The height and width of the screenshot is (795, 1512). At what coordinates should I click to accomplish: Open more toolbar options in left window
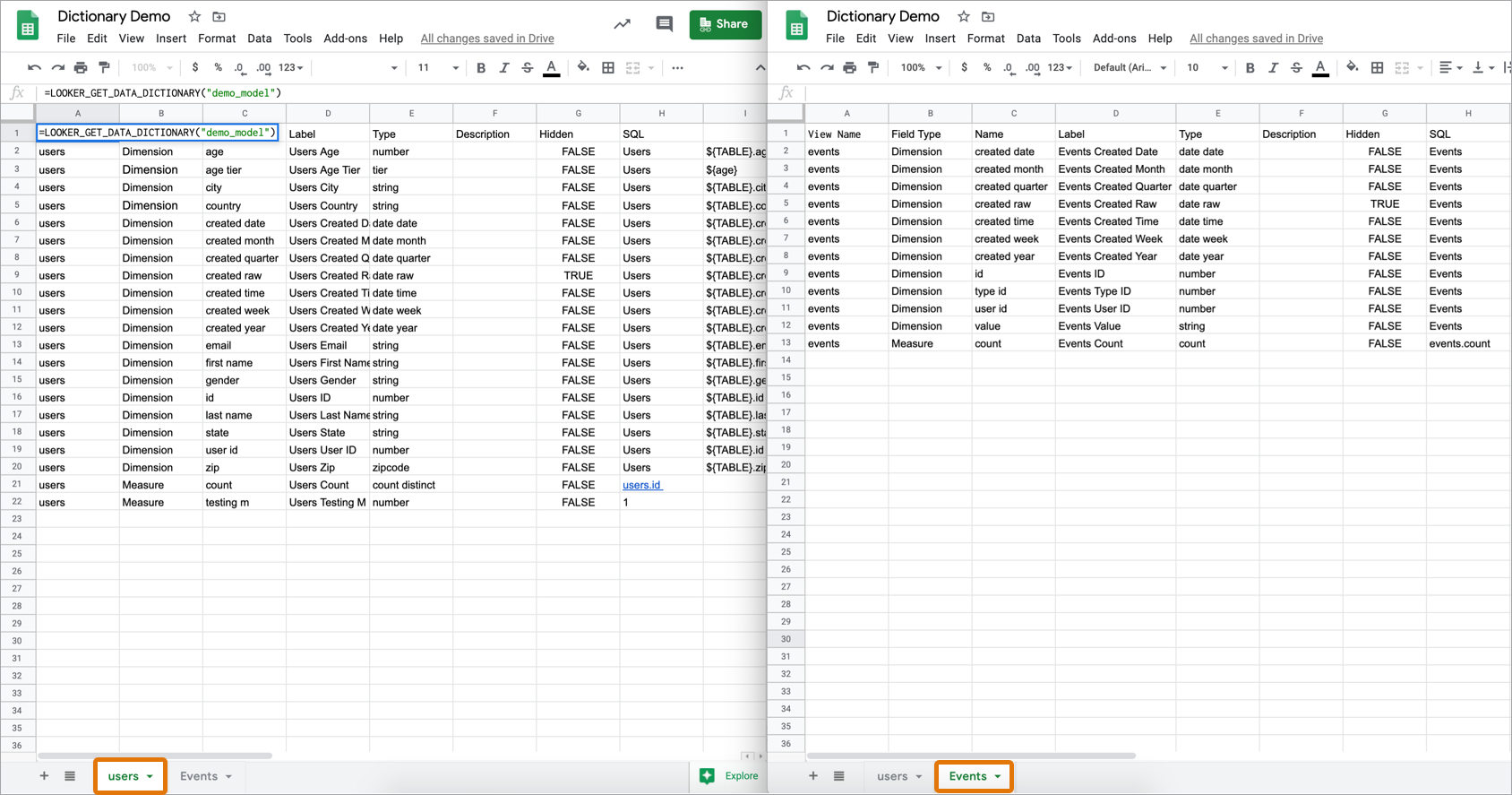(677, 67)
